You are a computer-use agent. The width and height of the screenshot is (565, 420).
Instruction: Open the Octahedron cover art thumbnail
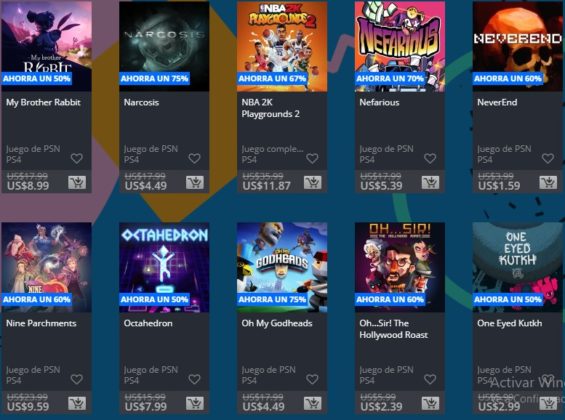164,267
